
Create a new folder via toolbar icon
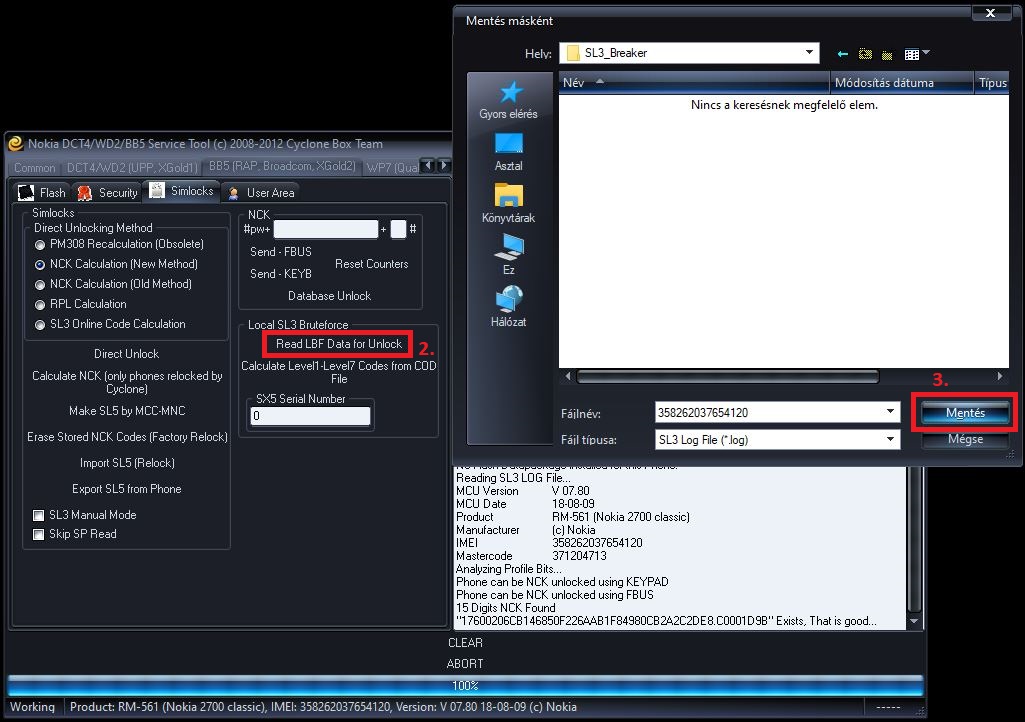[x=887, y=55]
